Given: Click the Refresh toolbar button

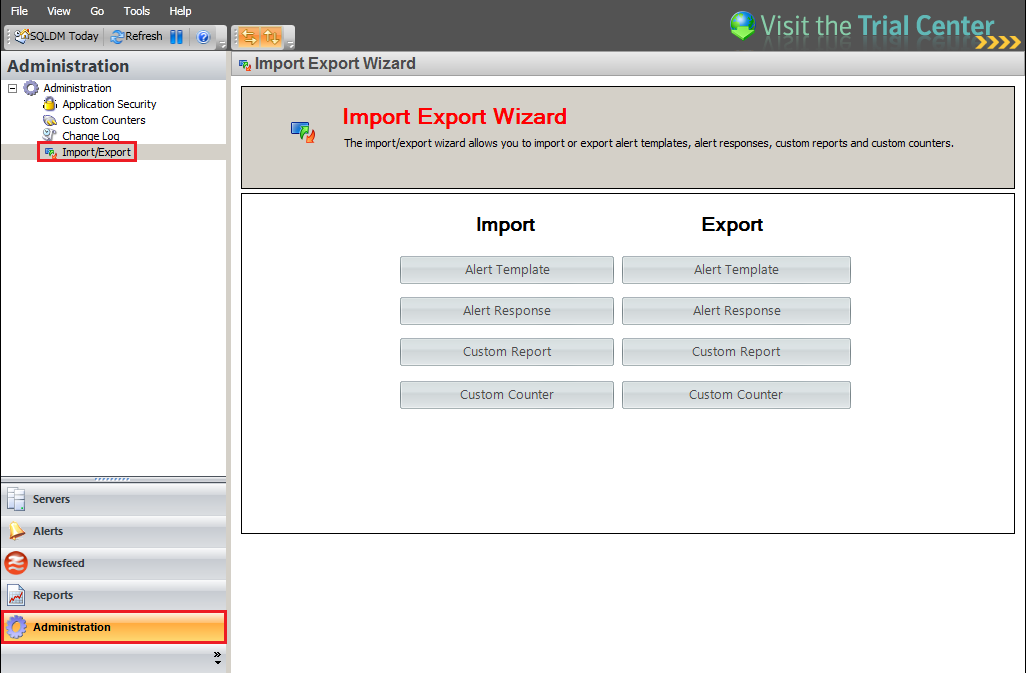Looking at the screenshot, I should pyautogui.click(x=136, y=37).
